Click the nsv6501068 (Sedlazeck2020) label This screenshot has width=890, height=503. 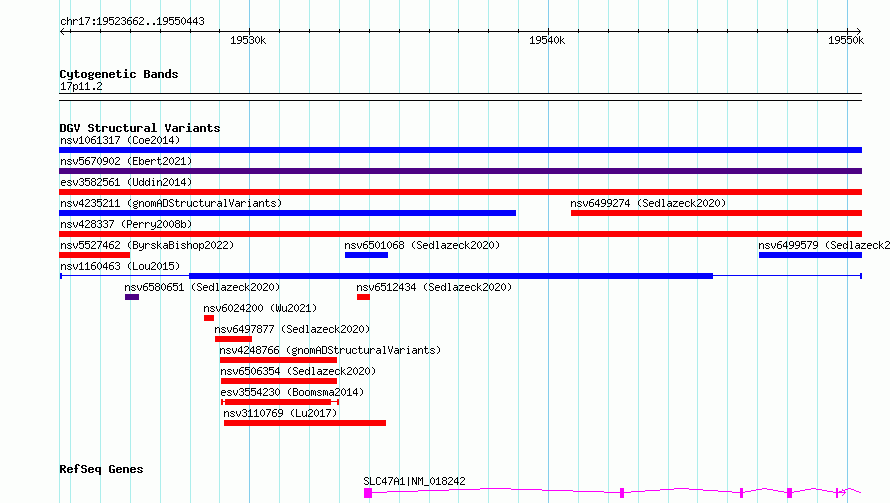tap(422, 245)
